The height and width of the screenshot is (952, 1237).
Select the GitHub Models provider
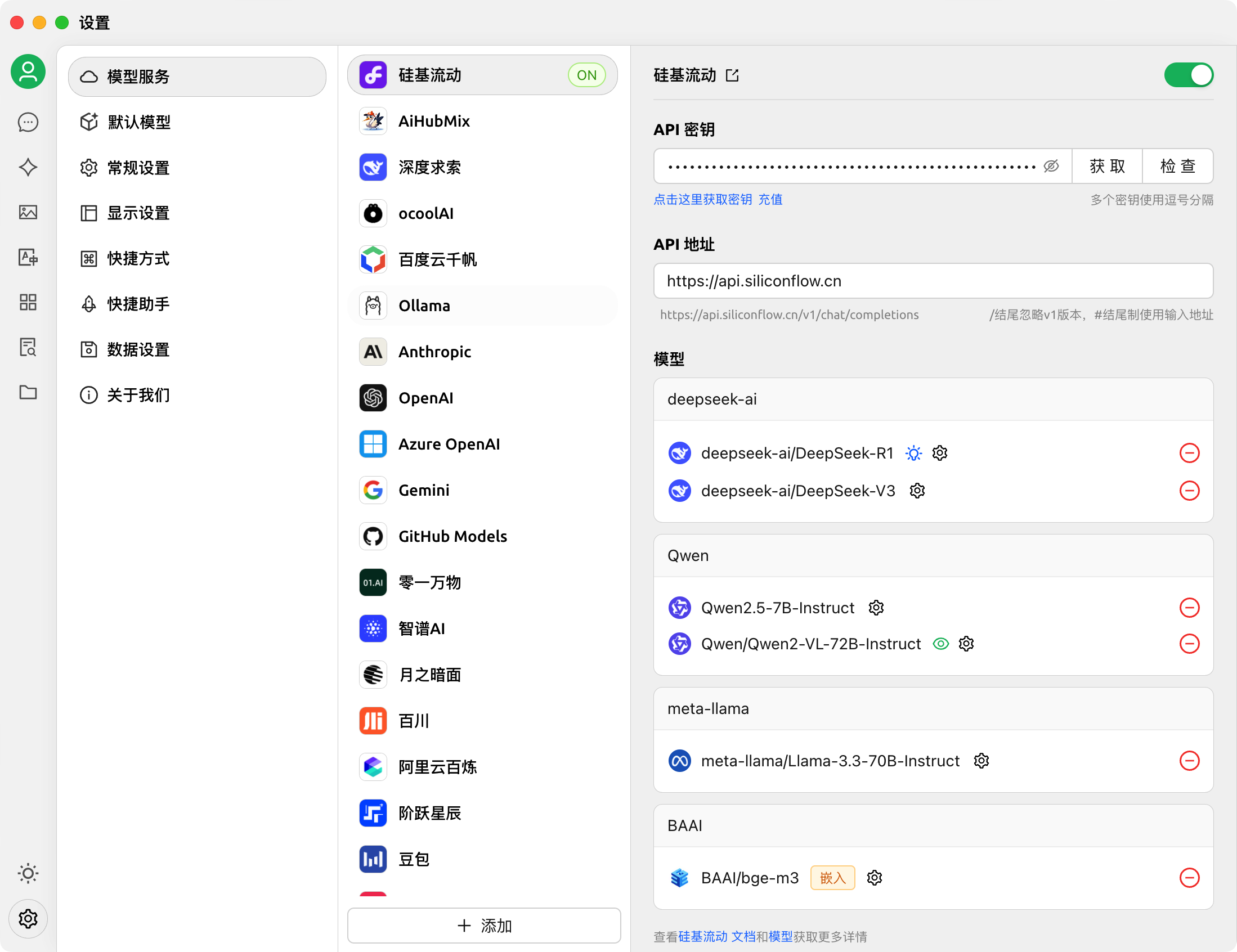pyautogui.click(x=482, y=536)
